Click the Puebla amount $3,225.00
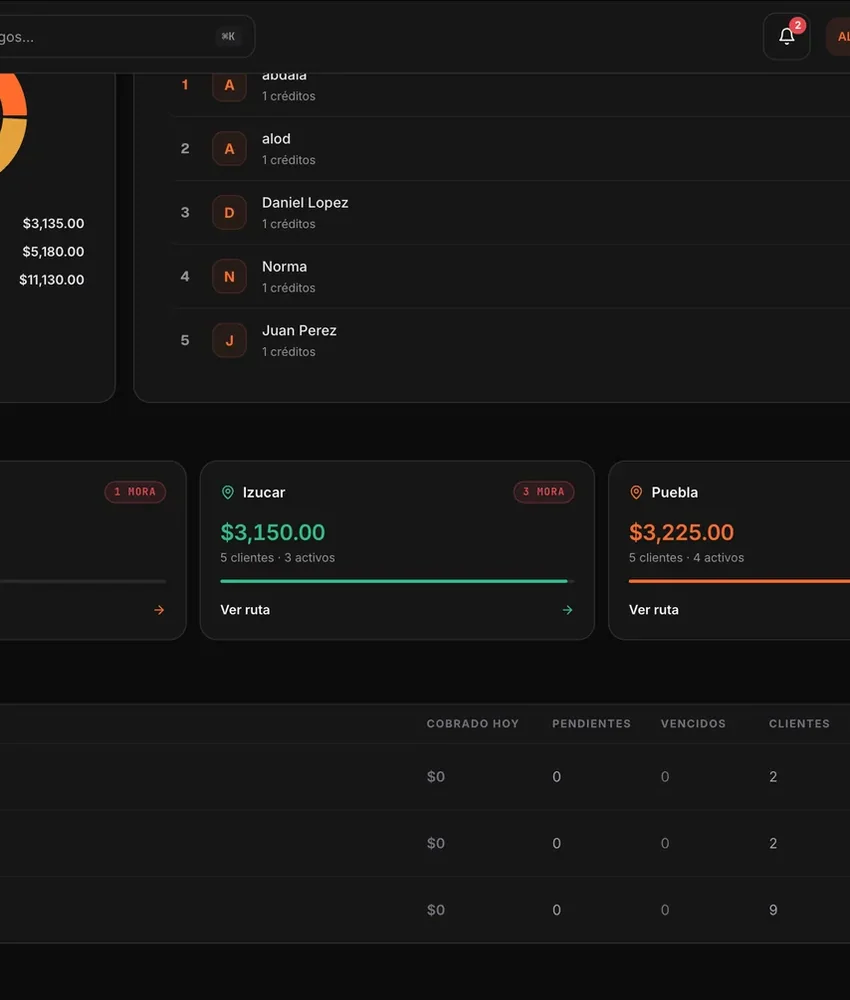850x1000 pixels. click(x=681, y=532)
